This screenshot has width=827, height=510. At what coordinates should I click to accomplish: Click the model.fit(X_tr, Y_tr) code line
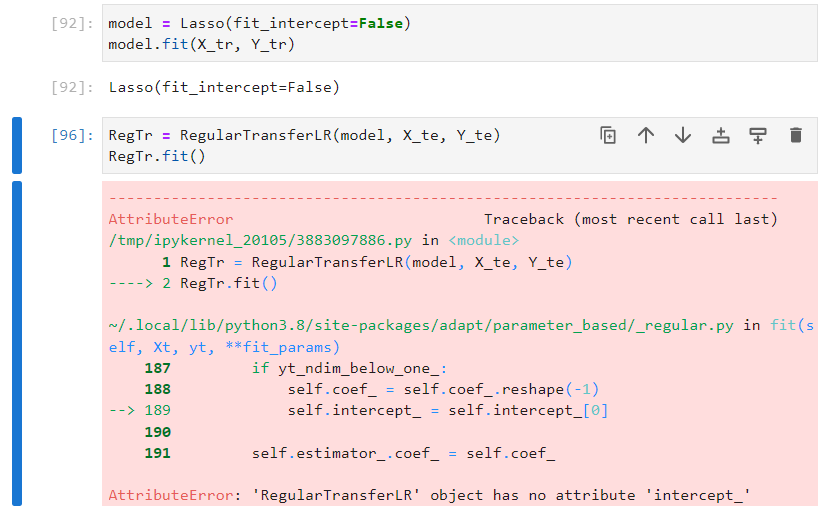coord(201,44)
